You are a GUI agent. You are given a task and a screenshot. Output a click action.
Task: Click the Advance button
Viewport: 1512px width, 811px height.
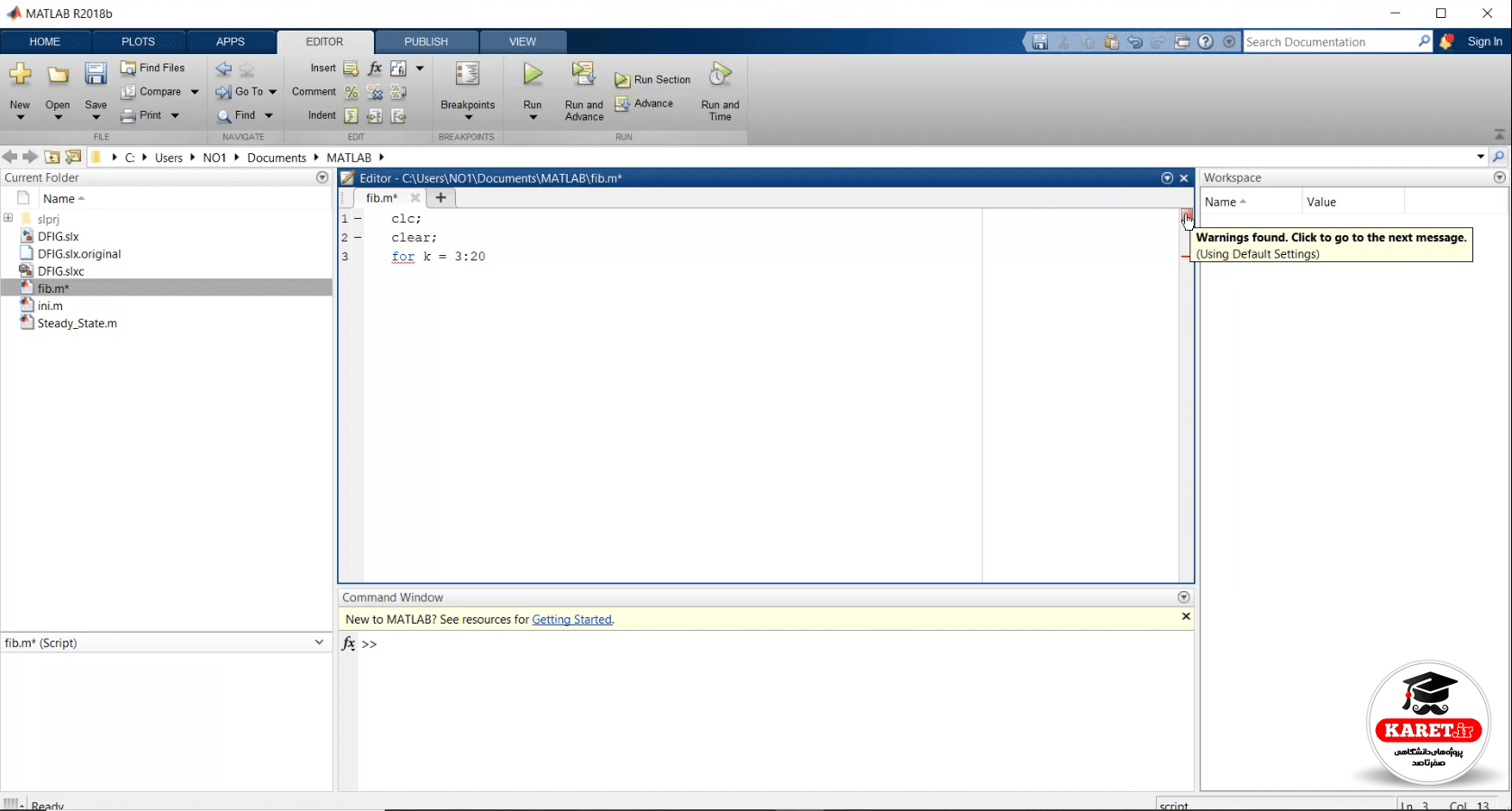[643, 104]
